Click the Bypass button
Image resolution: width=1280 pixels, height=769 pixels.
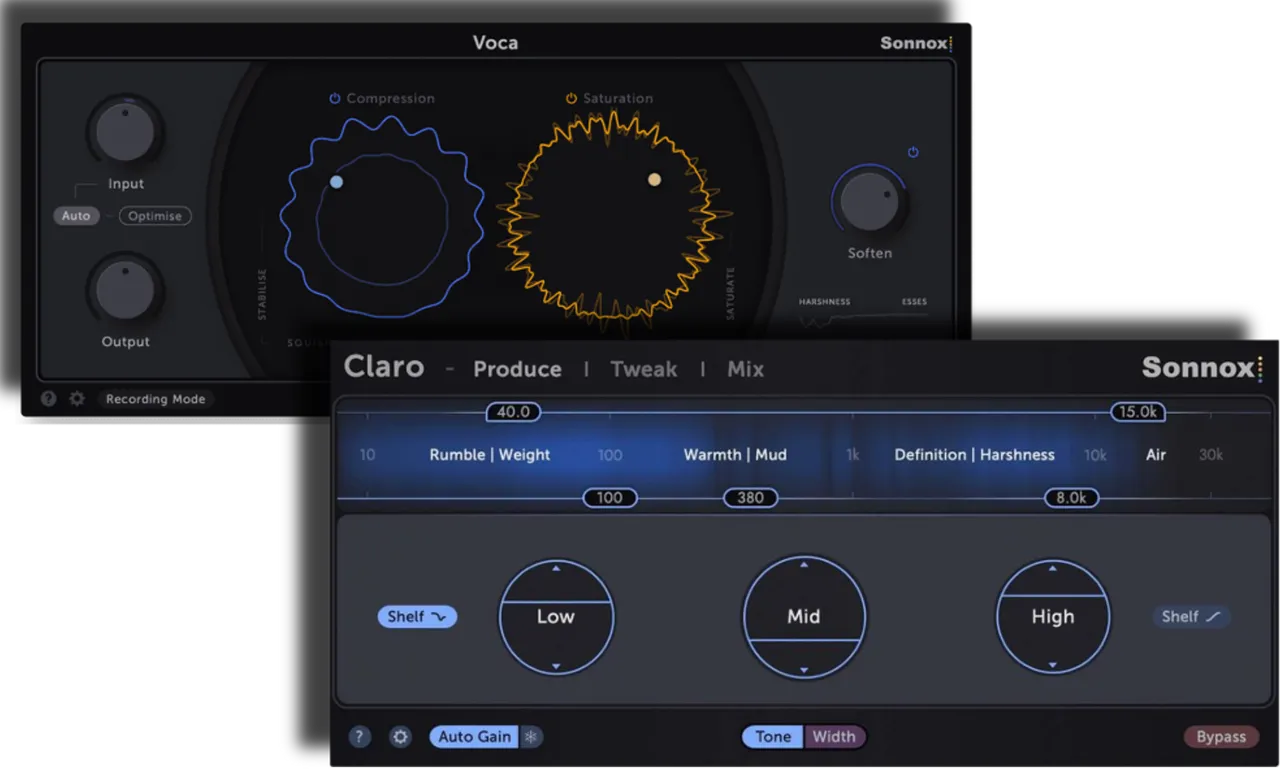point(1221,737)
